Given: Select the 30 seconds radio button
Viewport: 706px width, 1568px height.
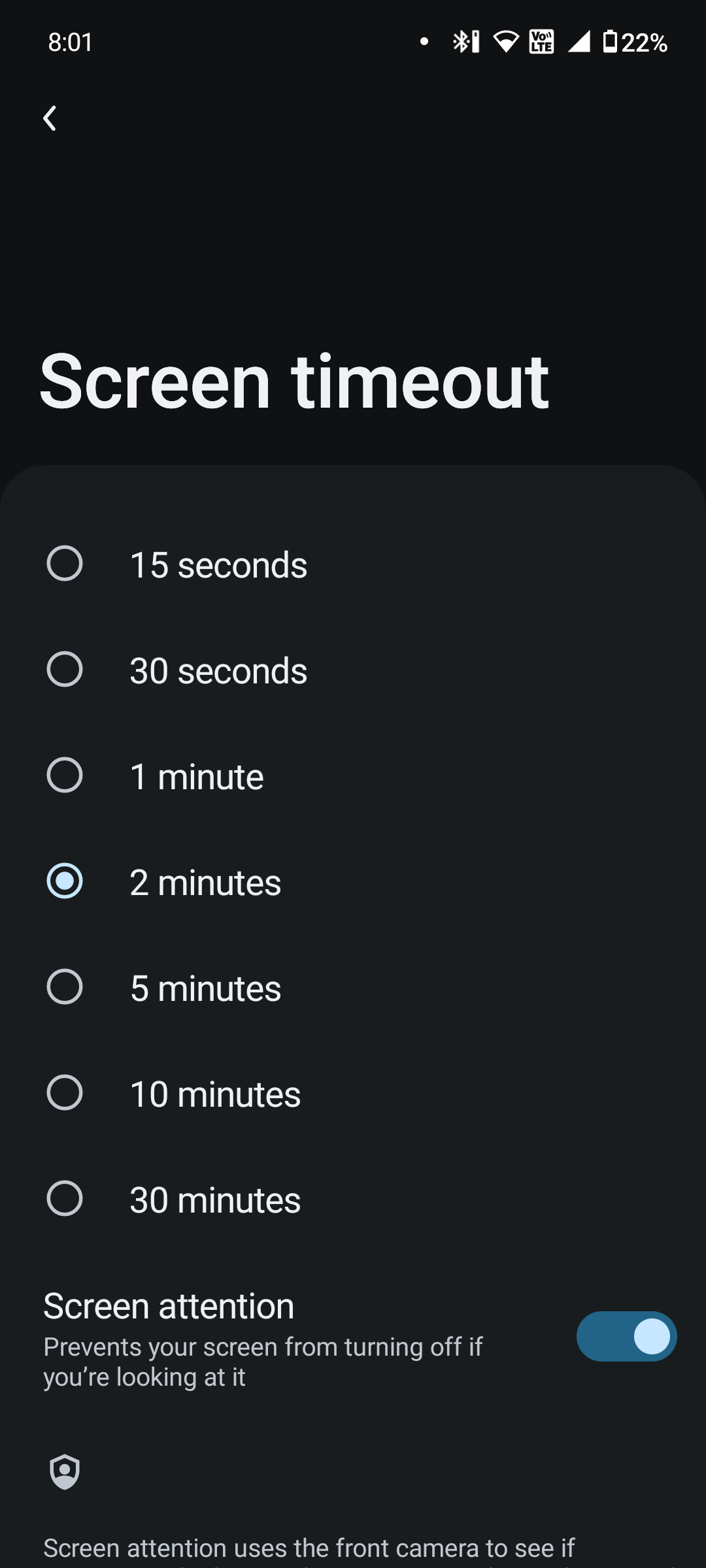Looking at the screenshot, I should tap(65, 670).
